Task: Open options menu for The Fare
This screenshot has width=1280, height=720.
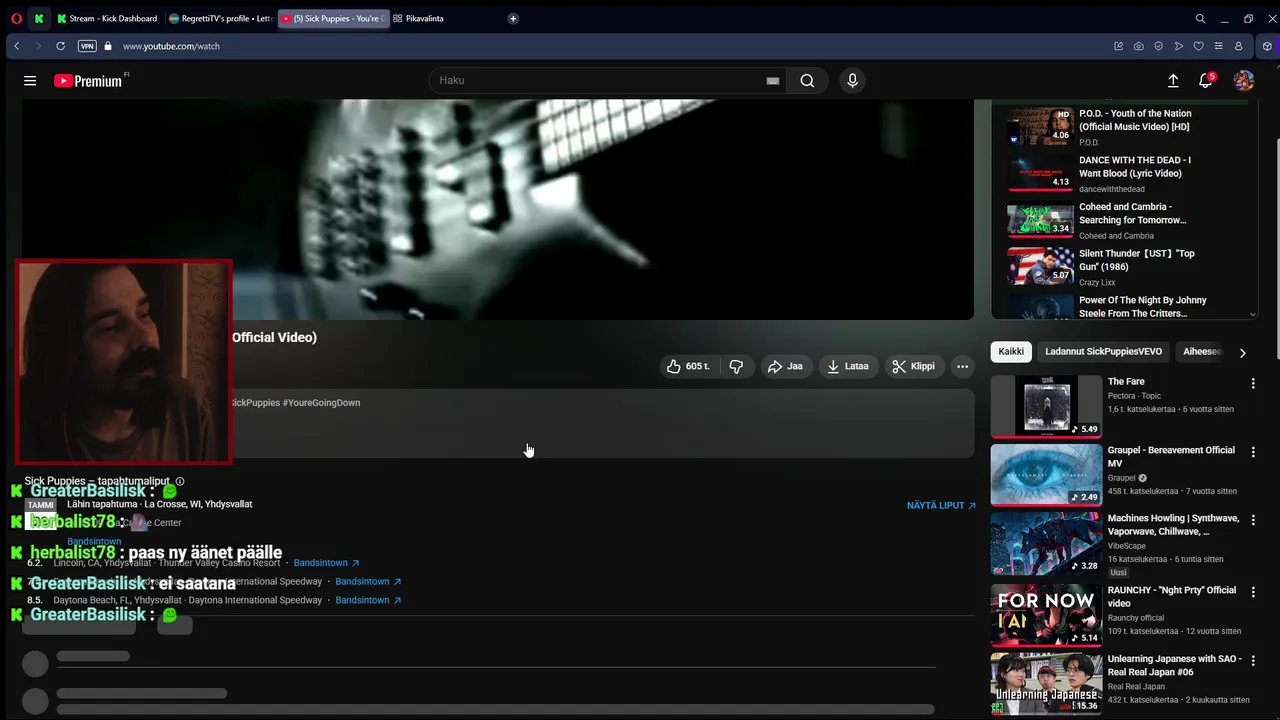Action: coord(1253,383)
